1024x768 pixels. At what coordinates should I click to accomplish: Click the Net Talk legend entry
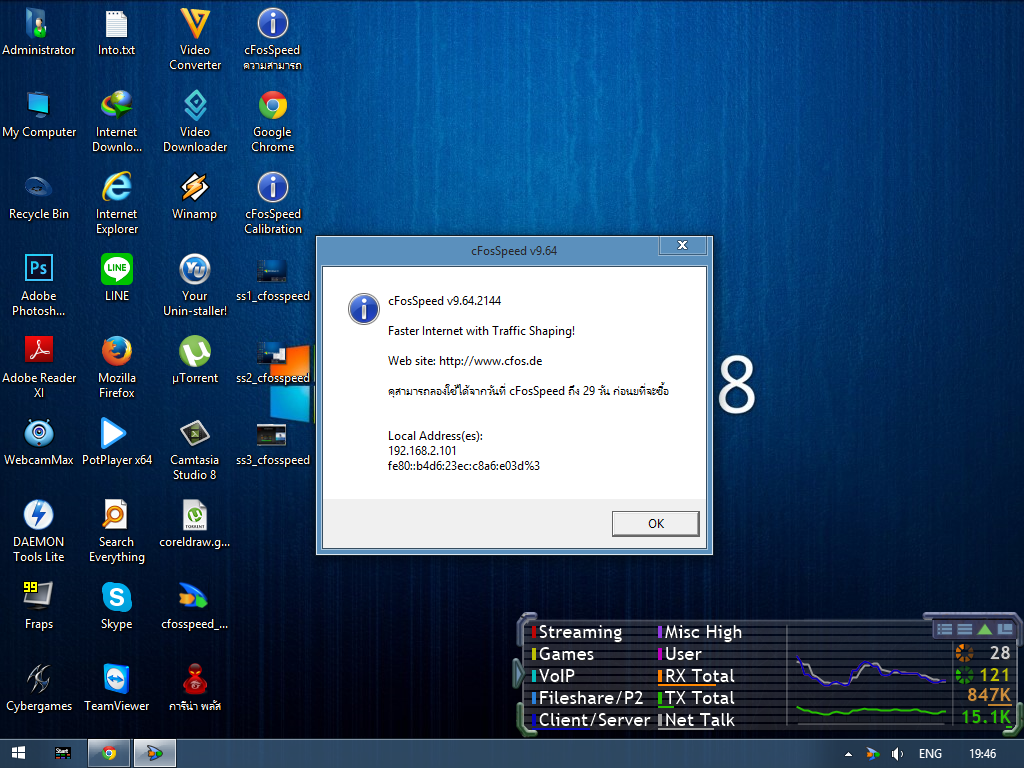pyautogui.click(x=696, y=720)
